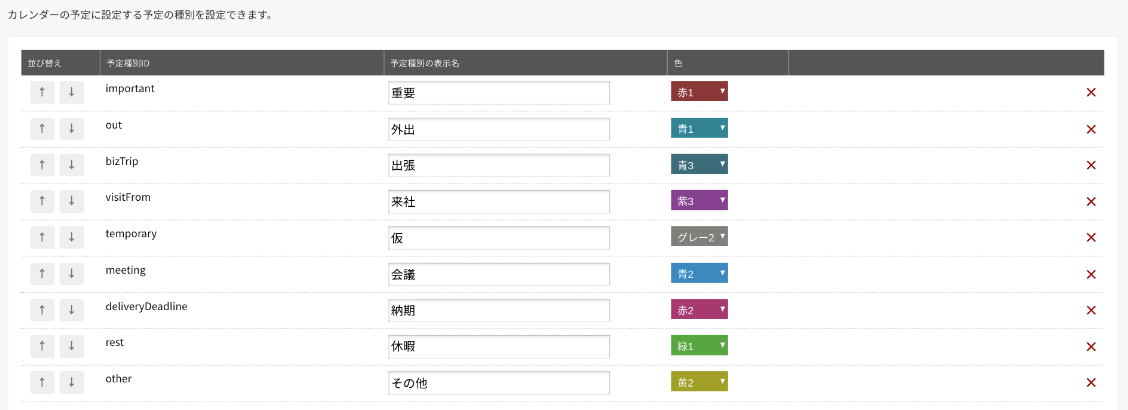Move the rest row up
The height and width of the screenshot is (410, 1128).
(x=42, y=347)
